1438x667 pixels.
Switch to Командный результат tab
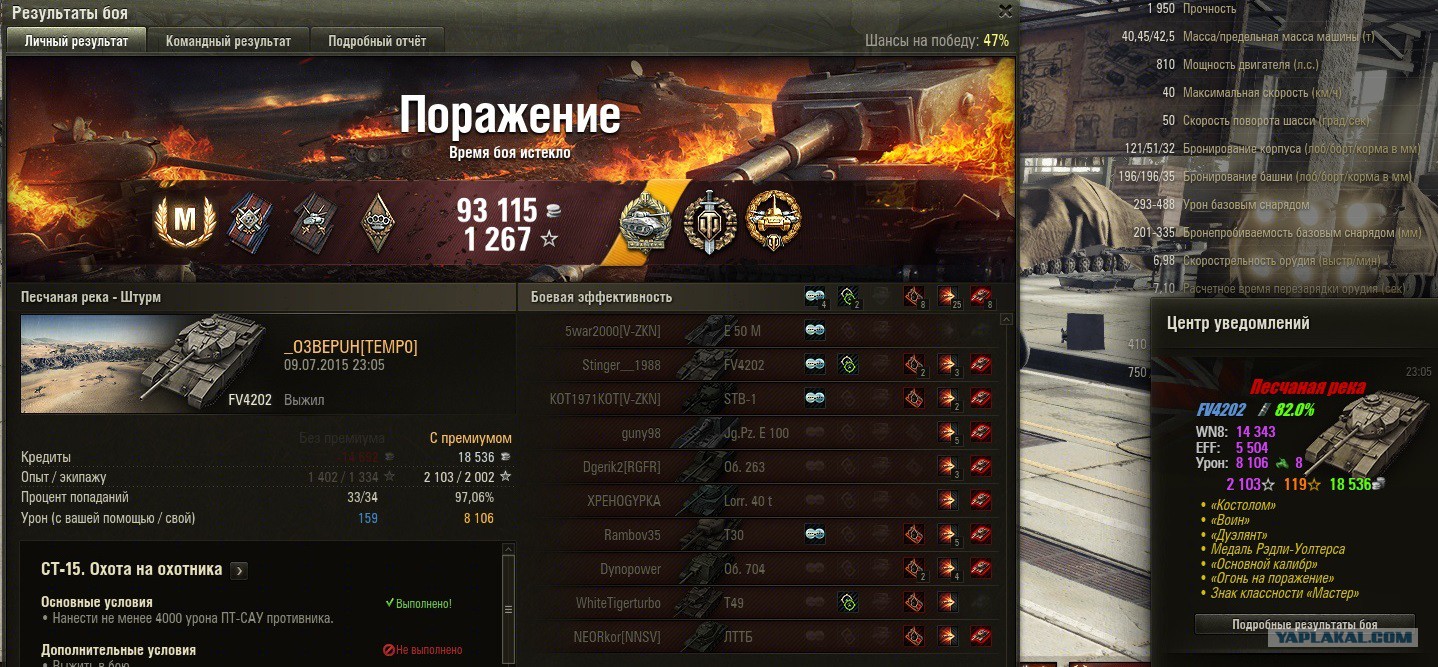point(228,41)
